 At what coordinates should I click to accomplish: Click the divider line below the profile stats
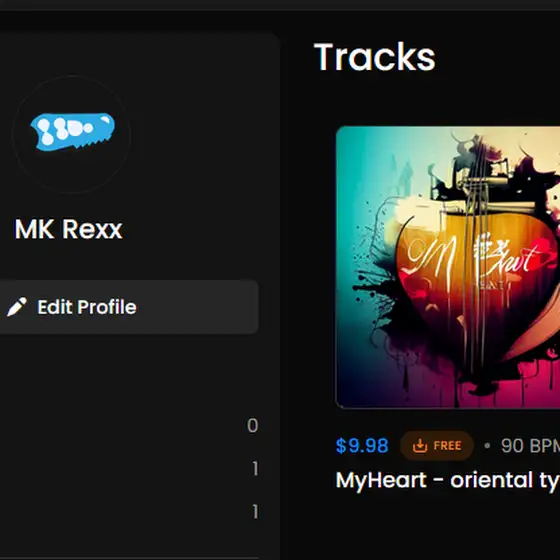(x=129, y=558)
